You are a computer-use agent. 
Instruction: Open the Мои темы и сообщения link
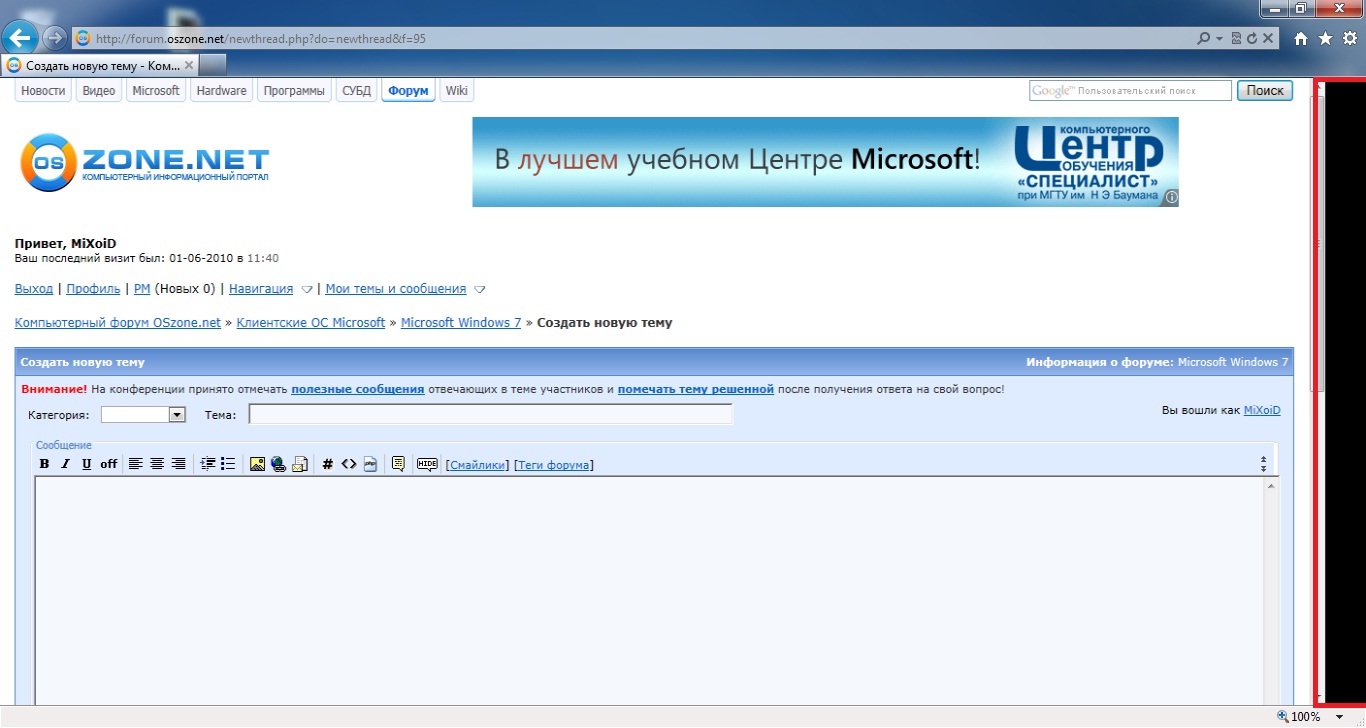[396, 289]
